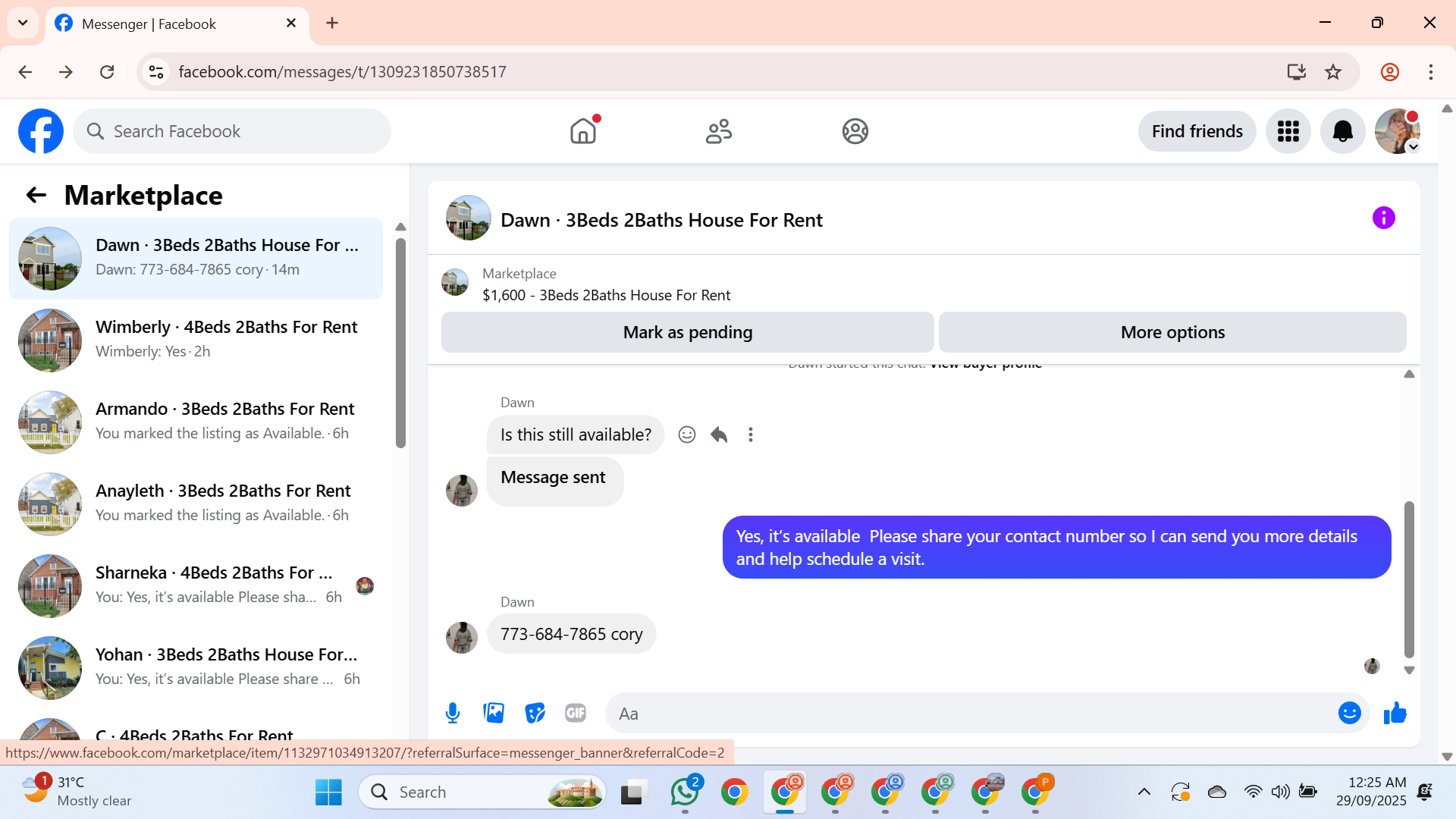
Task: Open the Chrome three-dot menu
Action: click(x=1431, y=72)
